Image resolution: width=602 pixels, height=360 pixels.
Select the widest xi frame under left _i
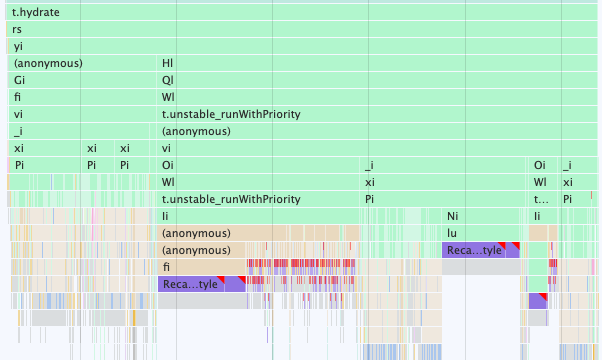[45, 148]
